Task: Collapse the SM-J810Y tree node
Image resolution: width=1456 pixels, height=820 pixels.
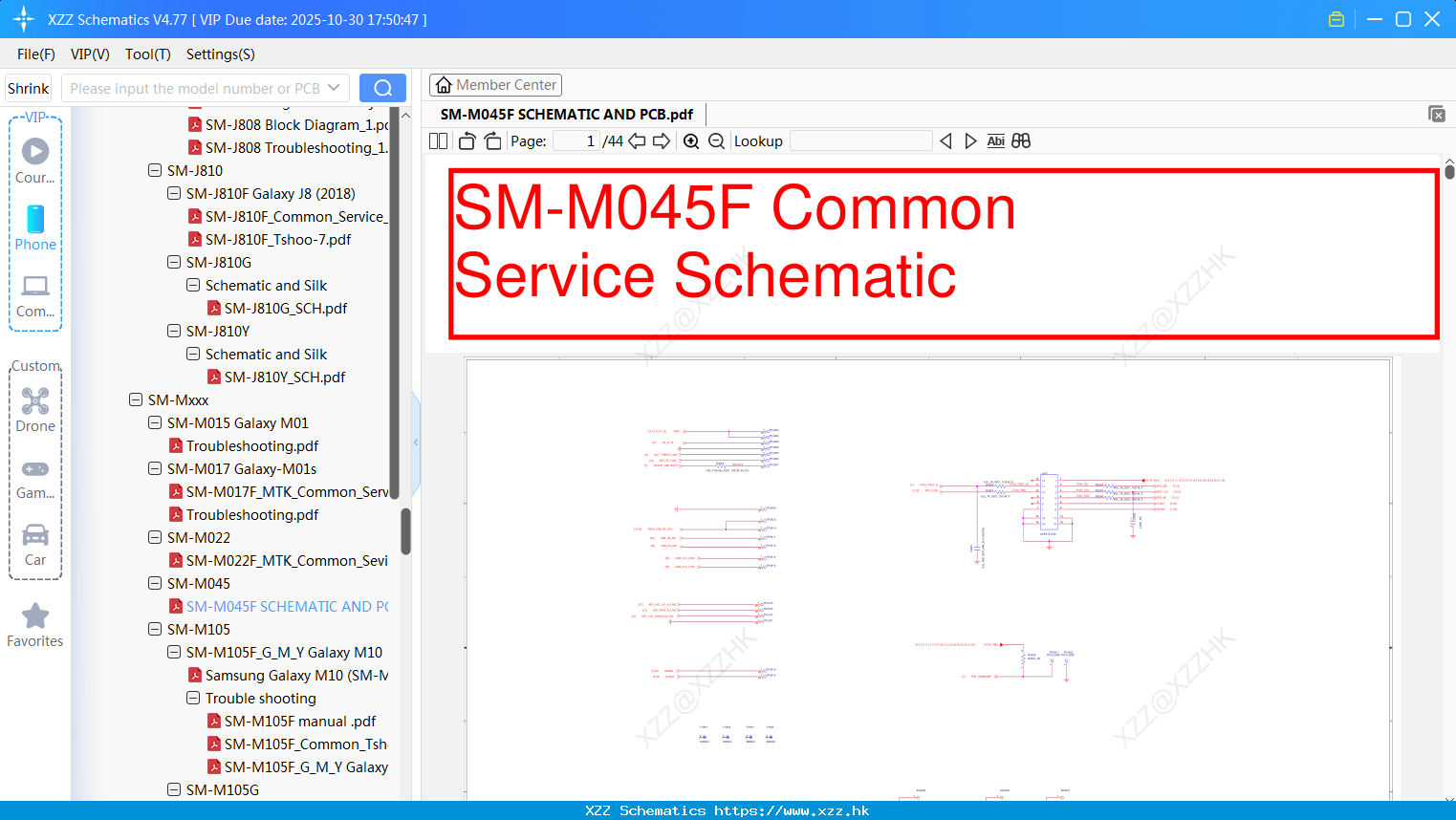Action: coord(174,331)
